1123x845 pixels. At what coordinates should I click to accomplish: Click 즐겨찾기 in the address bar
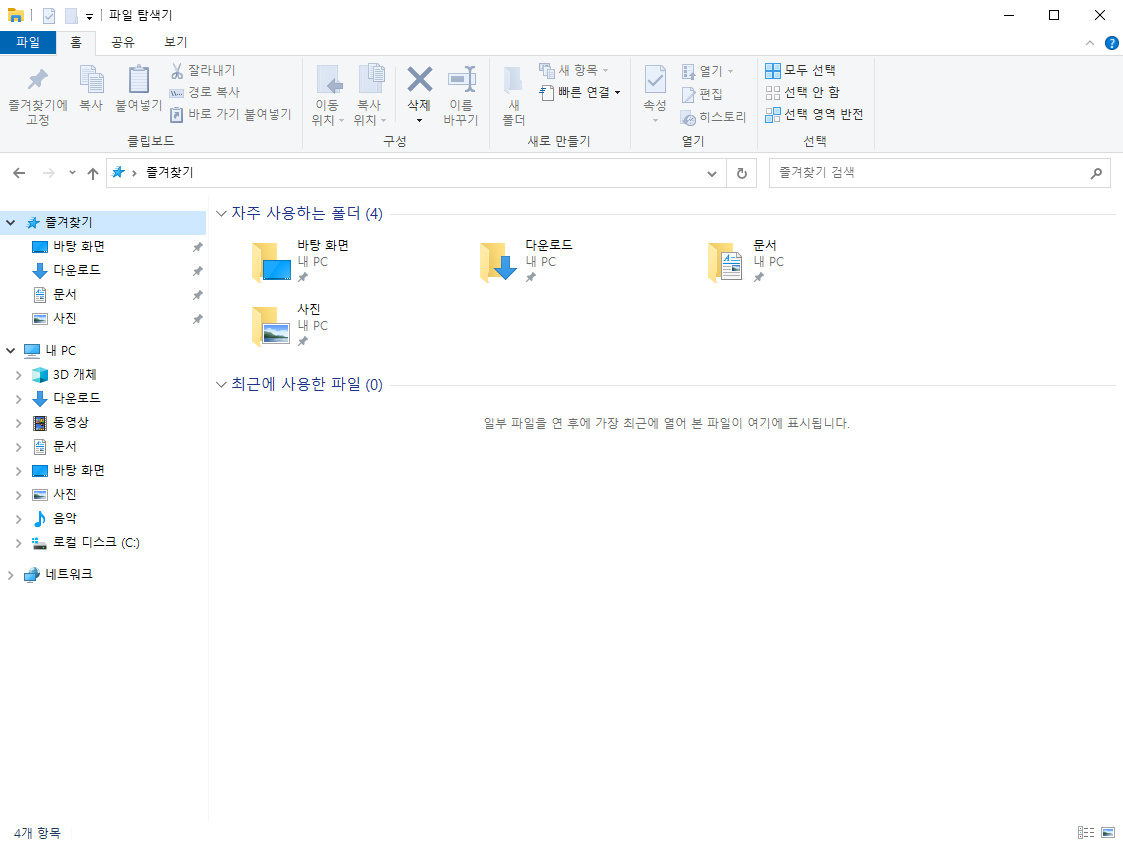170,173
